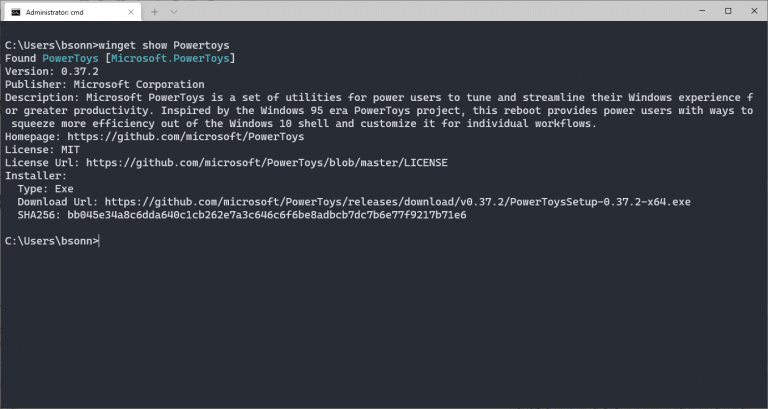Click the PowerToysSetup download URL
Image resolution: width=768 pixels, height=409 pixels.
[x=398, y=202]
